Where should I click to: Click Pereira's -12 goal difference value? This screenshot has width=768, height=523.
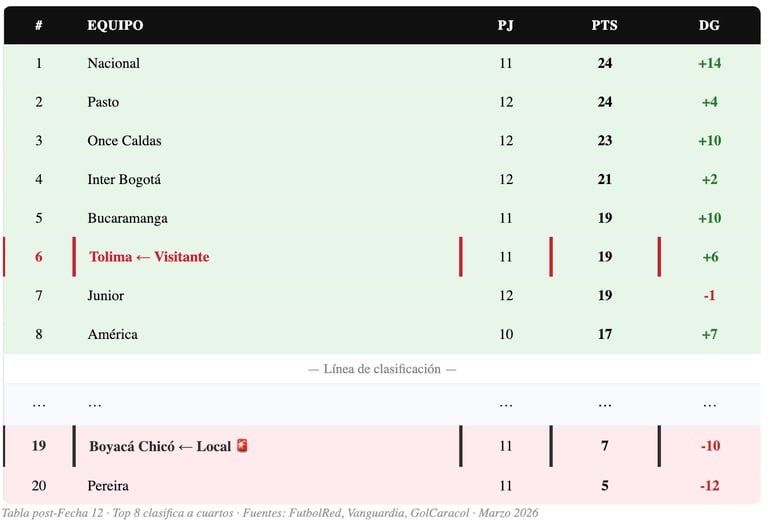click(709, 486)
